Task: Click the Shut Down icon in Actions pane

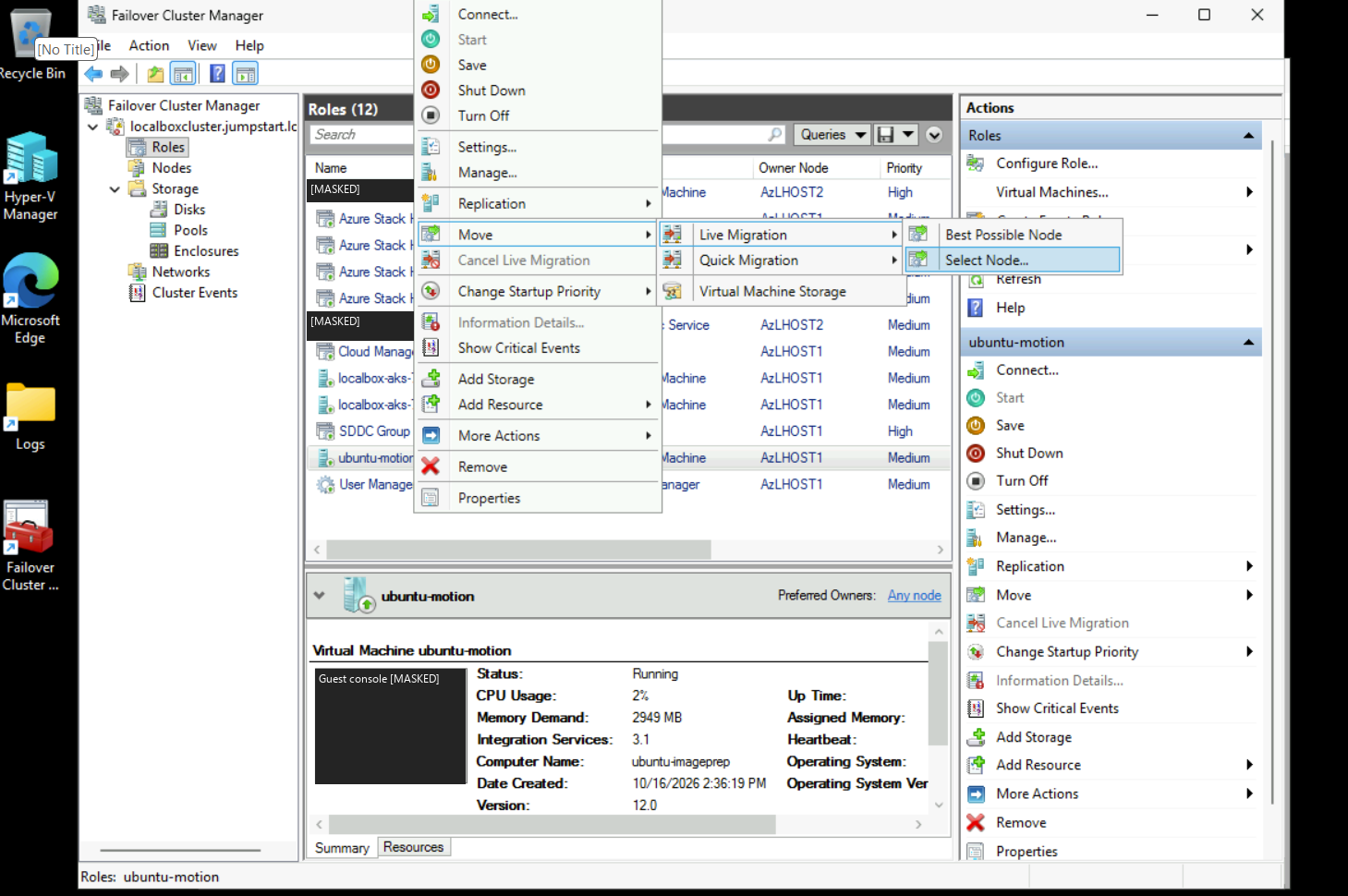Action: coord(976,453)
